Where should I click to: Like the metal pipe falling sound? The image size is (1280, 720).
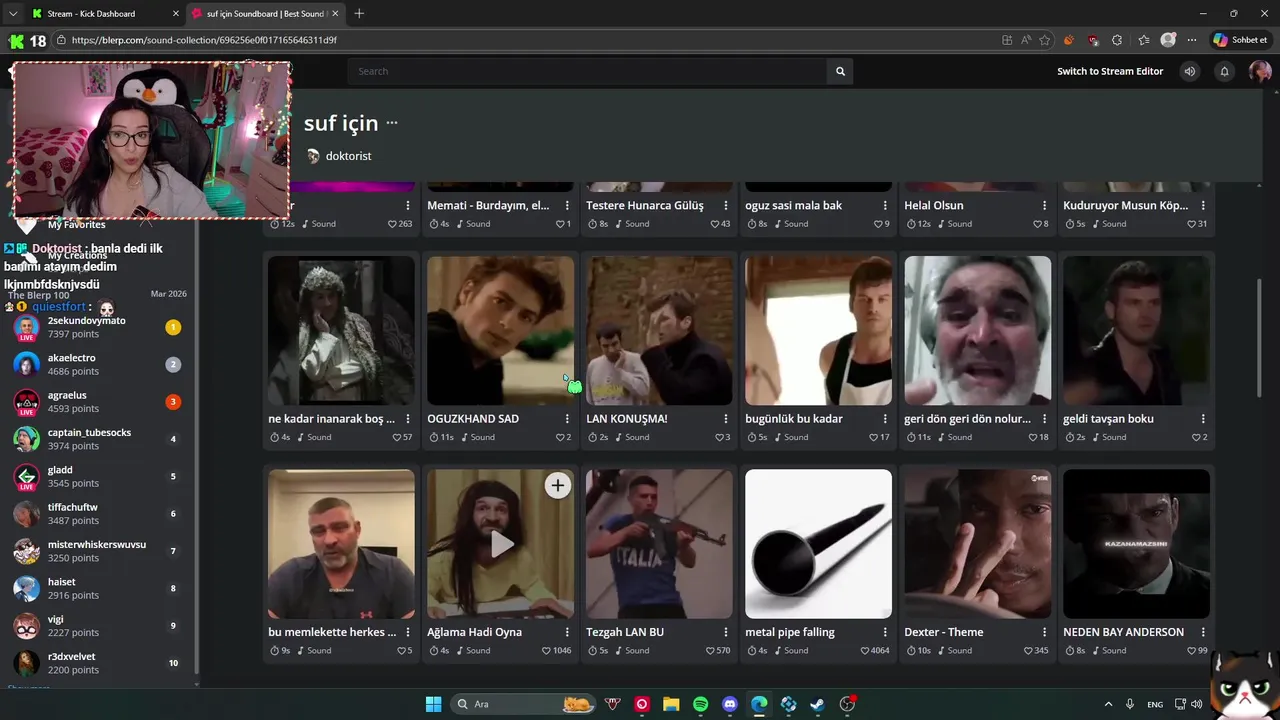[x=864, y=651]
